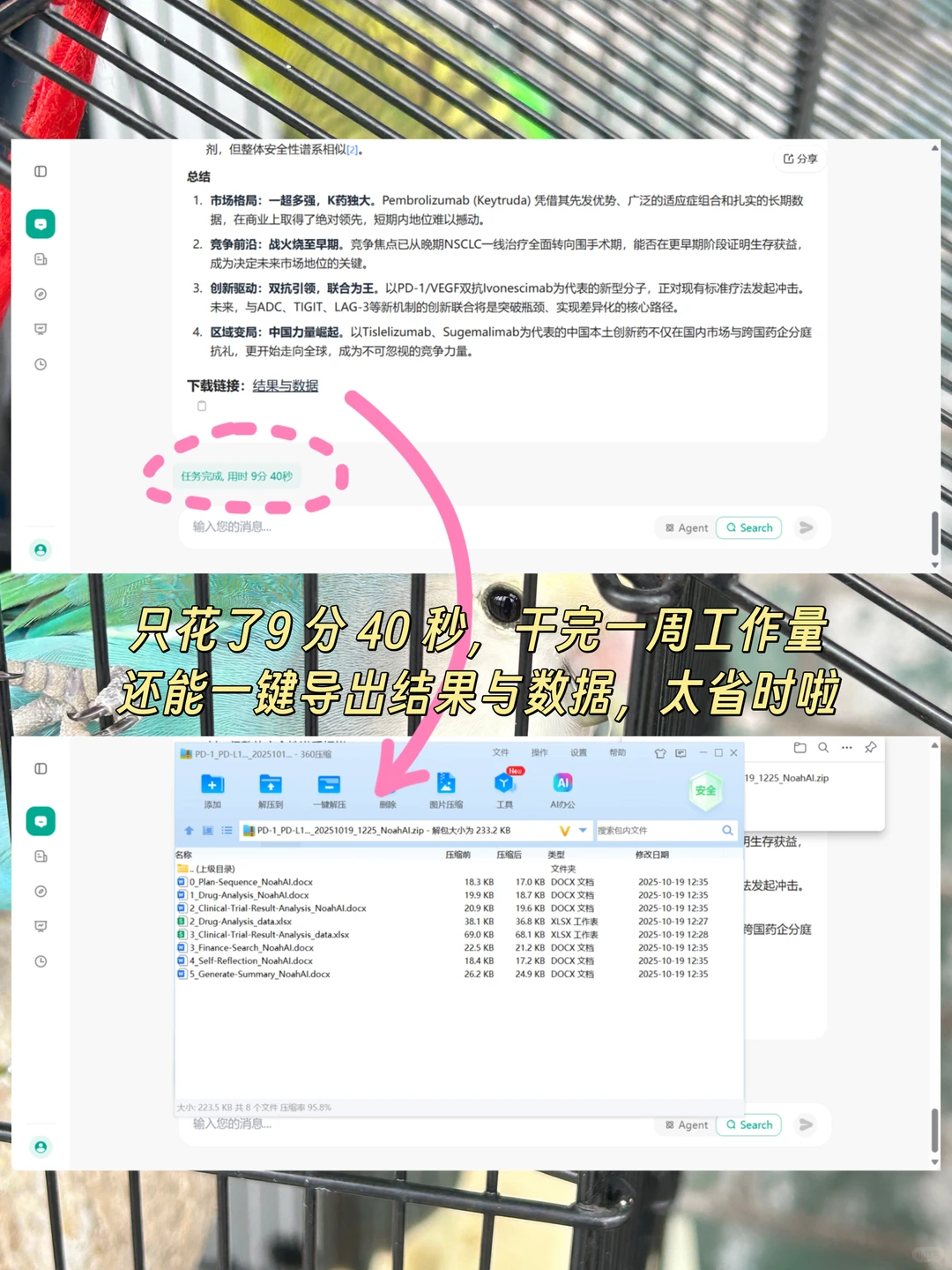The height and width of the screenshot is (1270, 952).
Task: Expand the archive path dropdown arrow
Action: coord(583,830)
